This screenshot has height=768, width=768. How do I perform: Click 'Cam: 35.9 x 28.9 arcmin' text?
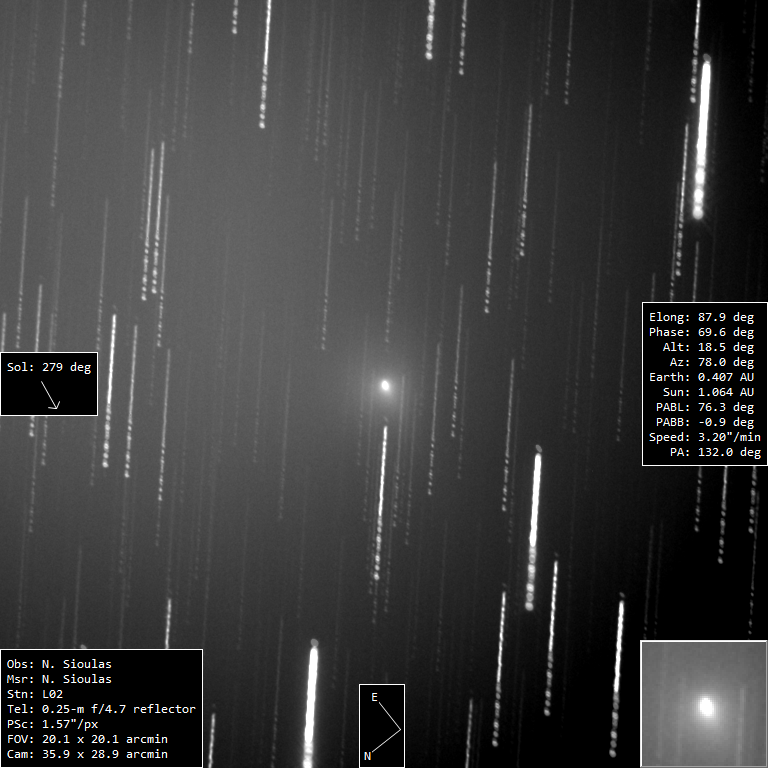[87, 754]
